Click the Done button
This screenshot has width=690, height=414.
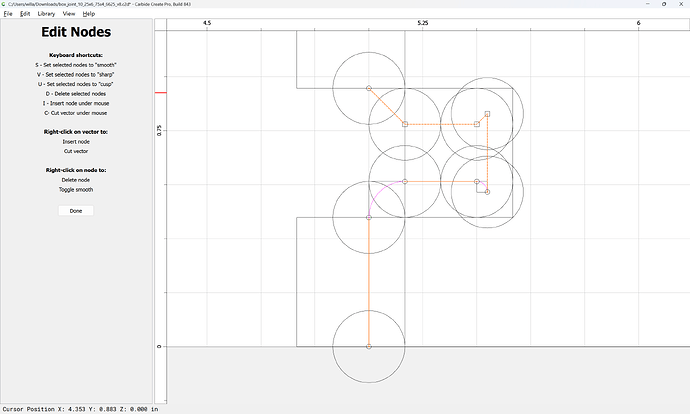click(x=76, y=211)
